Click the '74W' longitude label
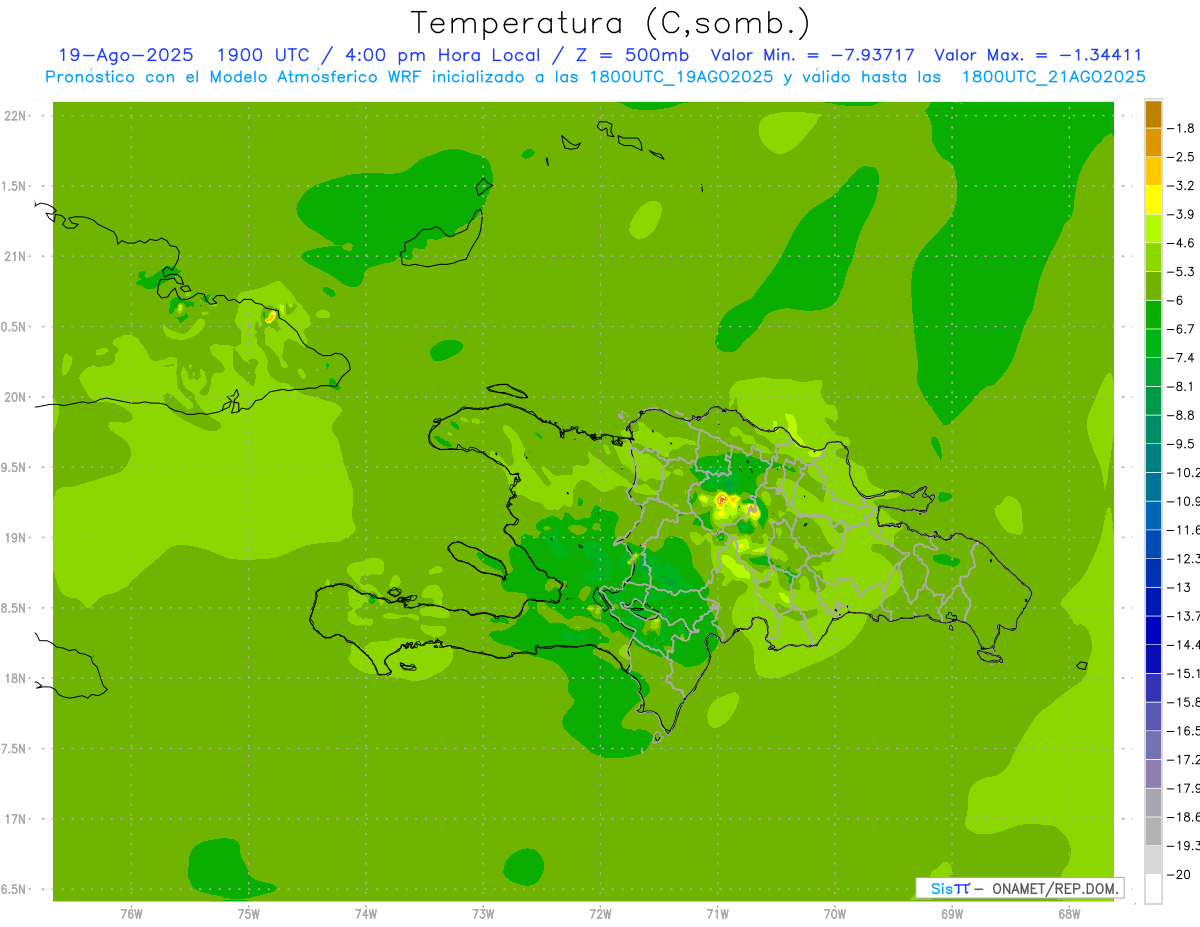Image resolution: width=1200 pixels, height=927 pixels. (365, 914)
